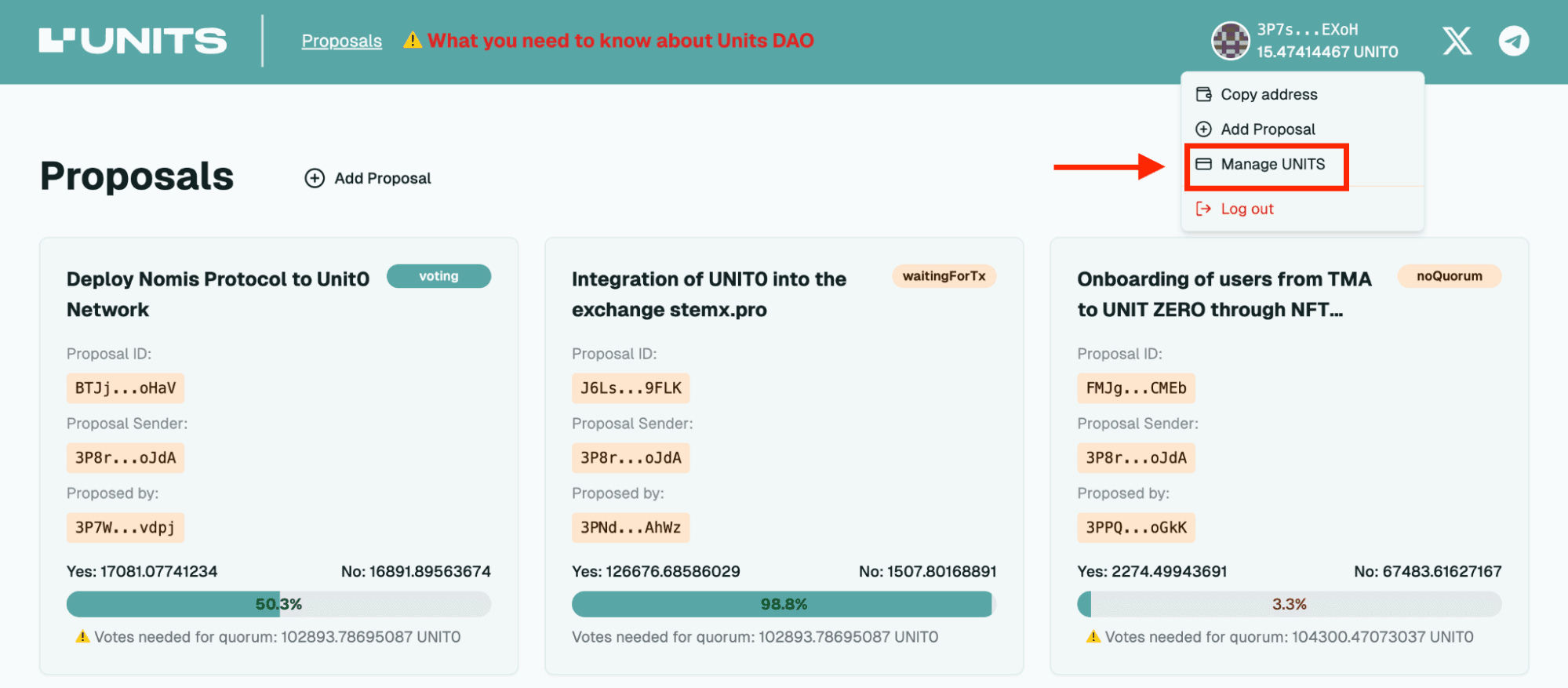Click 'No: 67483.61627167' vote count

click(x=1428, y=571)
